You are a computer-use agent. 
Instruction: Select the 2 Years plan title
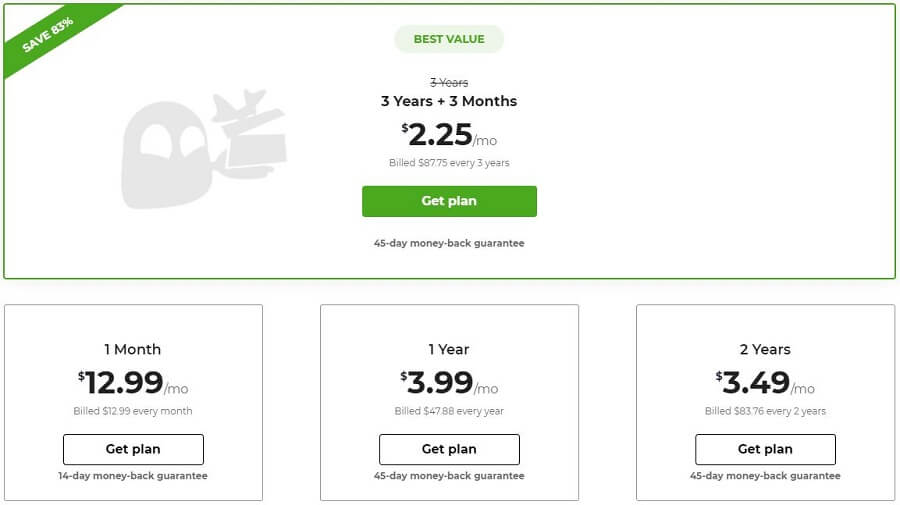[765, 349]
